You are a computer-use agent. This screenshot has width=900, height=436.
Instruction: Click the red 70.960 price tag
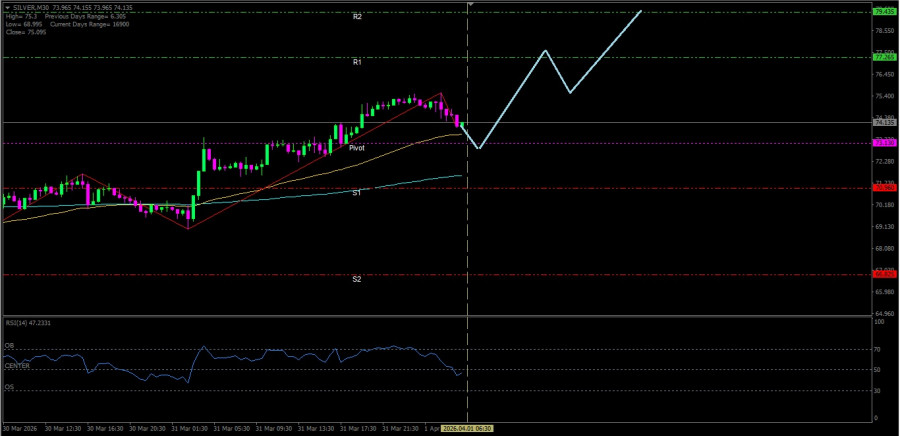[x=883, y=187]
